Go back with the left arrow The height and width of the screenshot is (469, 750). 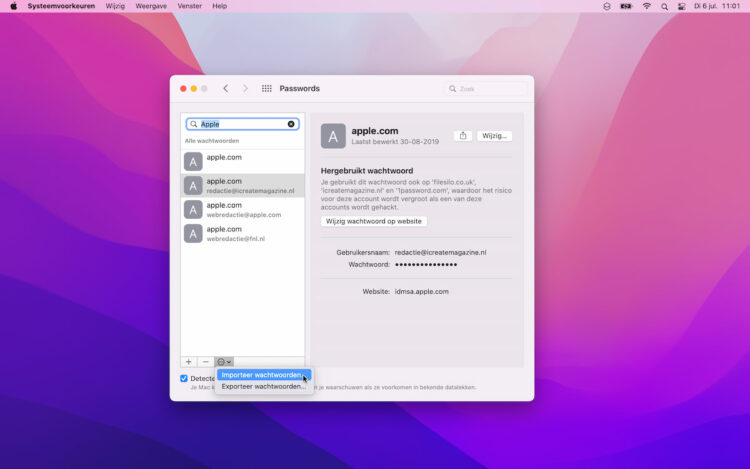(x=225, y=89)
